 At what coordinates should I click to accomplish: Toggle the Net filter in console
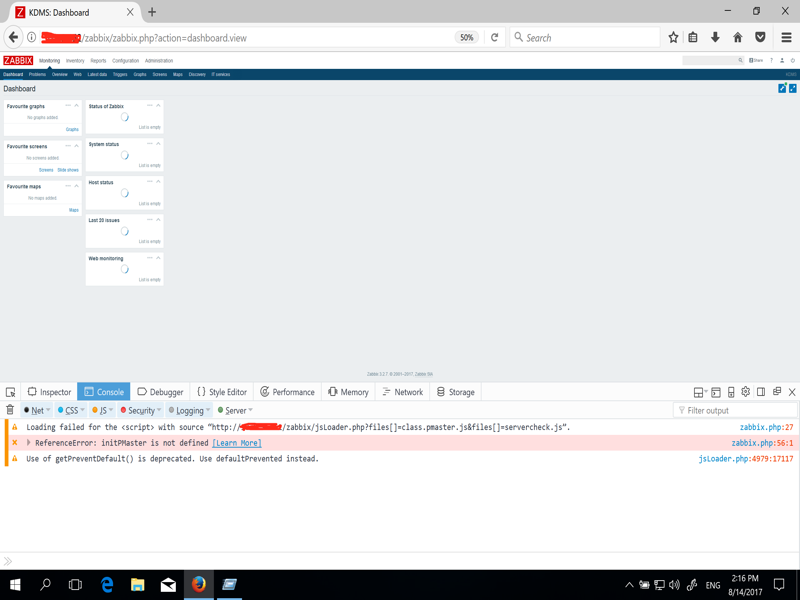coord(37,410)
